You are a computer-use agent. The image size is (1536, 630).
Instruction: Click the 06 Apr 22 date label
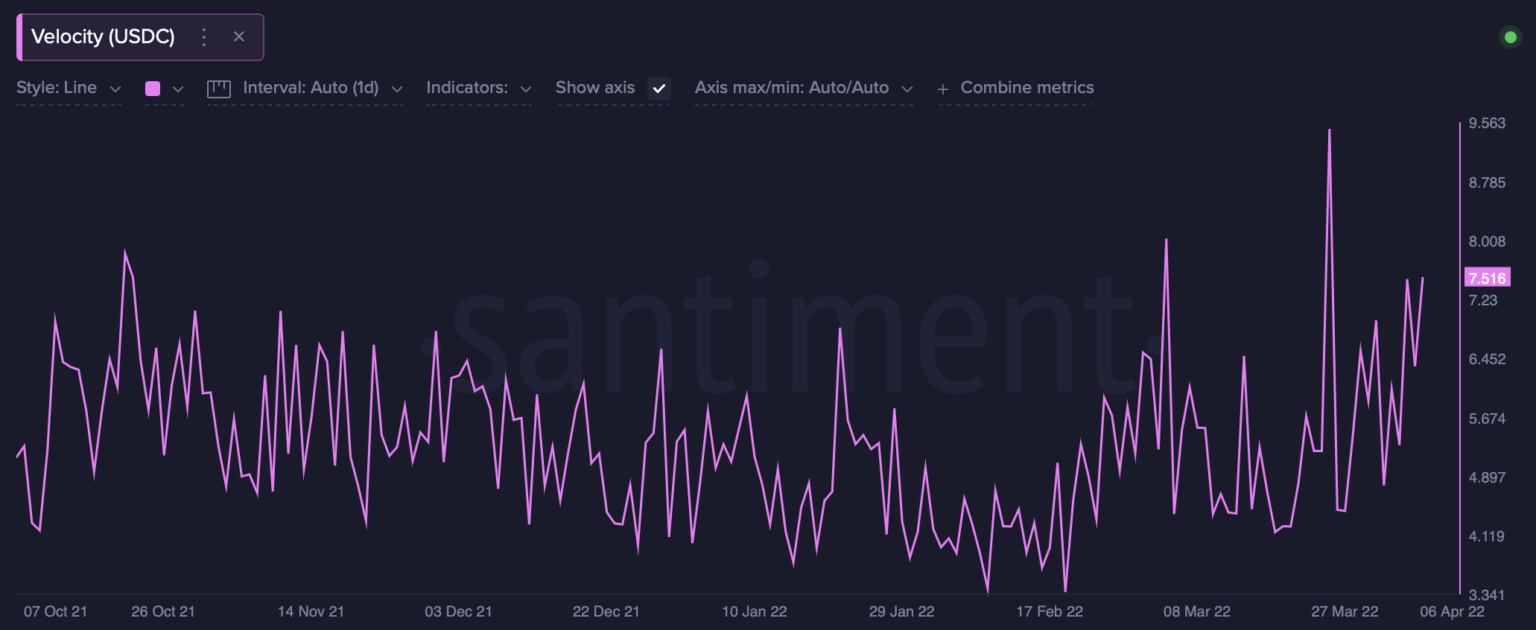pyautogui.click(x=1450, y=612)
